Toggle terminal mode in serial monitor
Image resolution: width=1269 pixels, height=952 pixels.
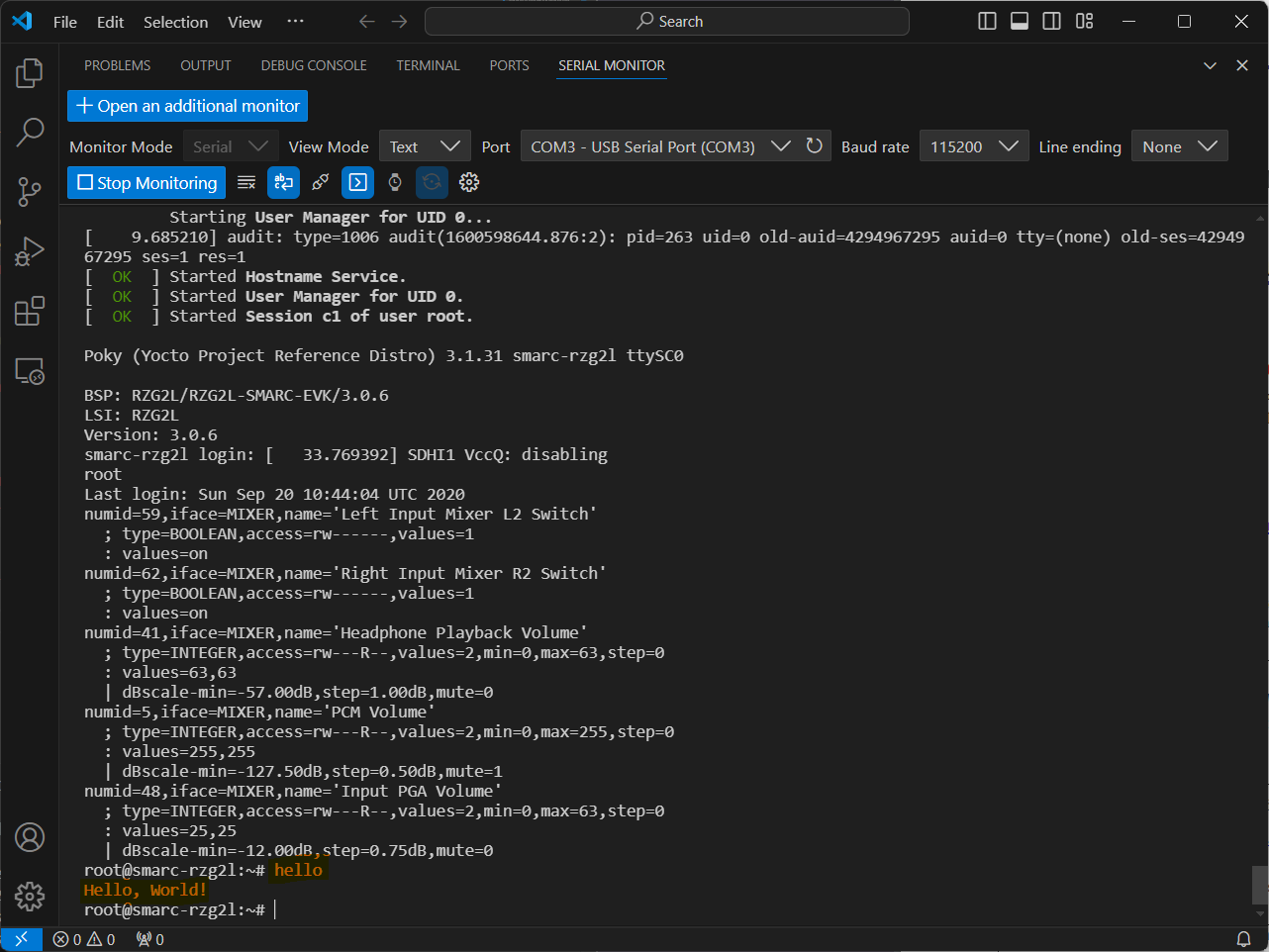358,182
